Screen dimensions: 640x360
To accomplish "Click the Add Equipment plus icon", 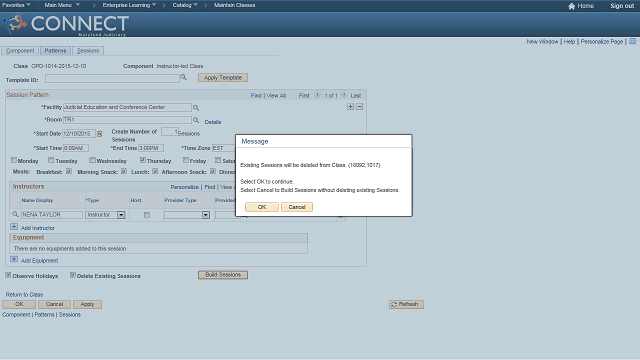I will click(14, 260).
